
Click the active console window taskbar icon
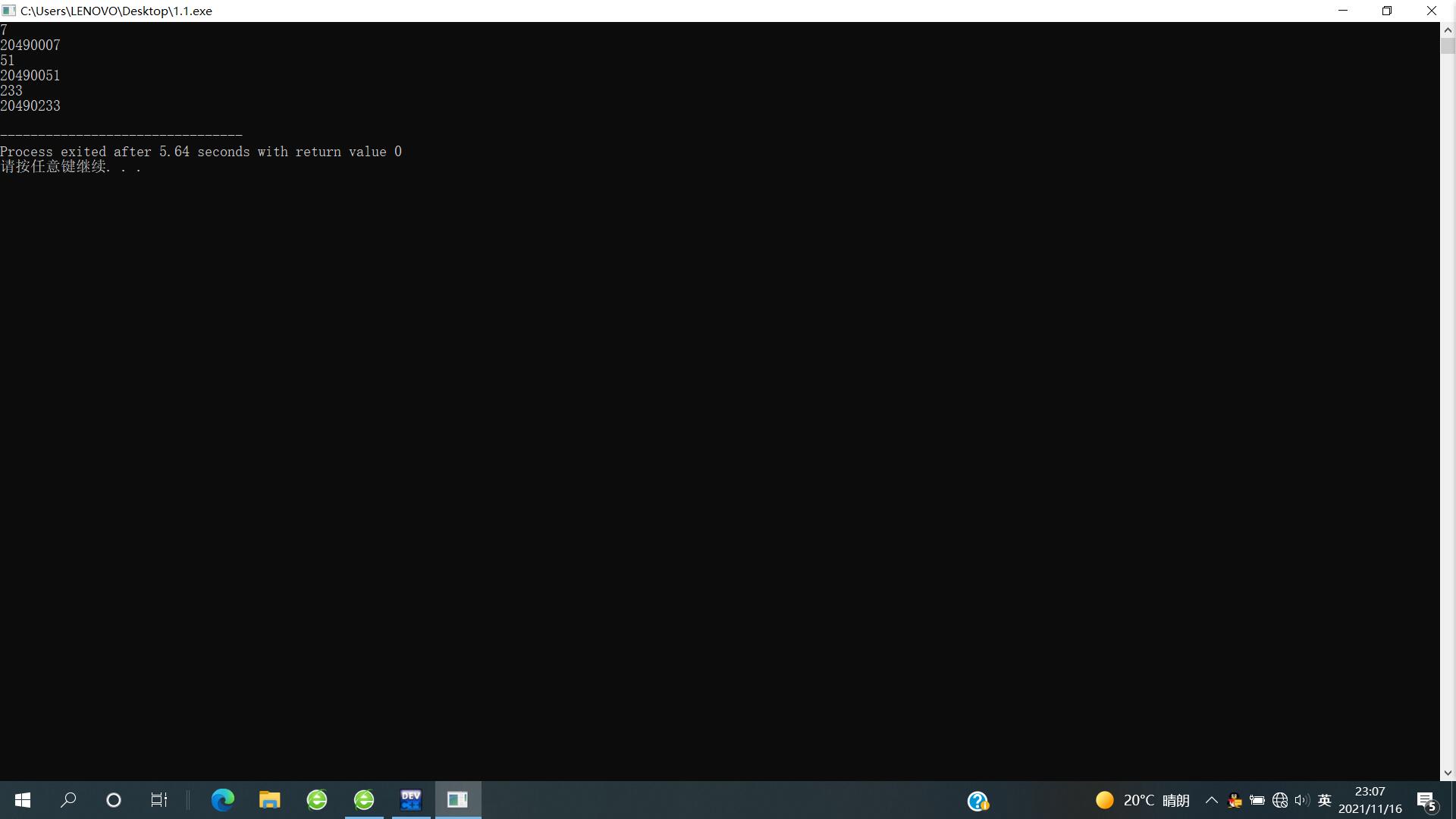click(x=458, y=800)
